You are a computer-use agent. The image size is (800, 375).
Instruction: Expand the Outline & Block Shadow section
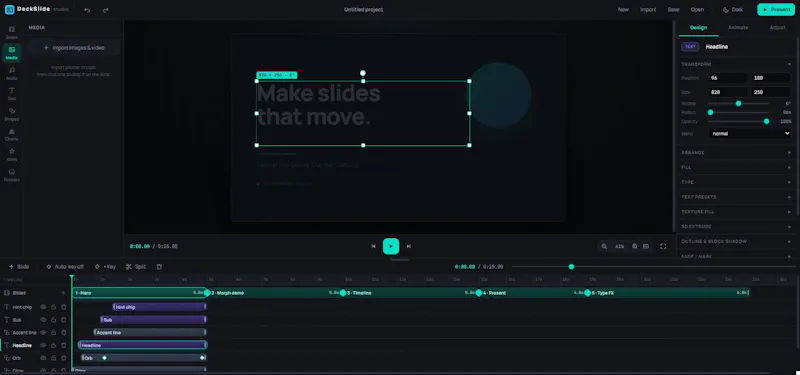point(736,241)
